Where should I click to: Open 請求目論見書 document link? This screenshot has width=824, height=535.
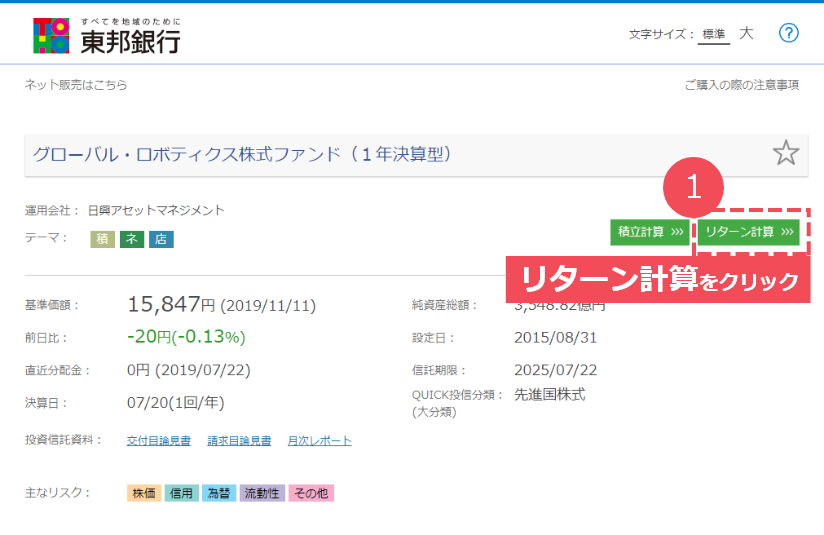(x=239, y=440)
